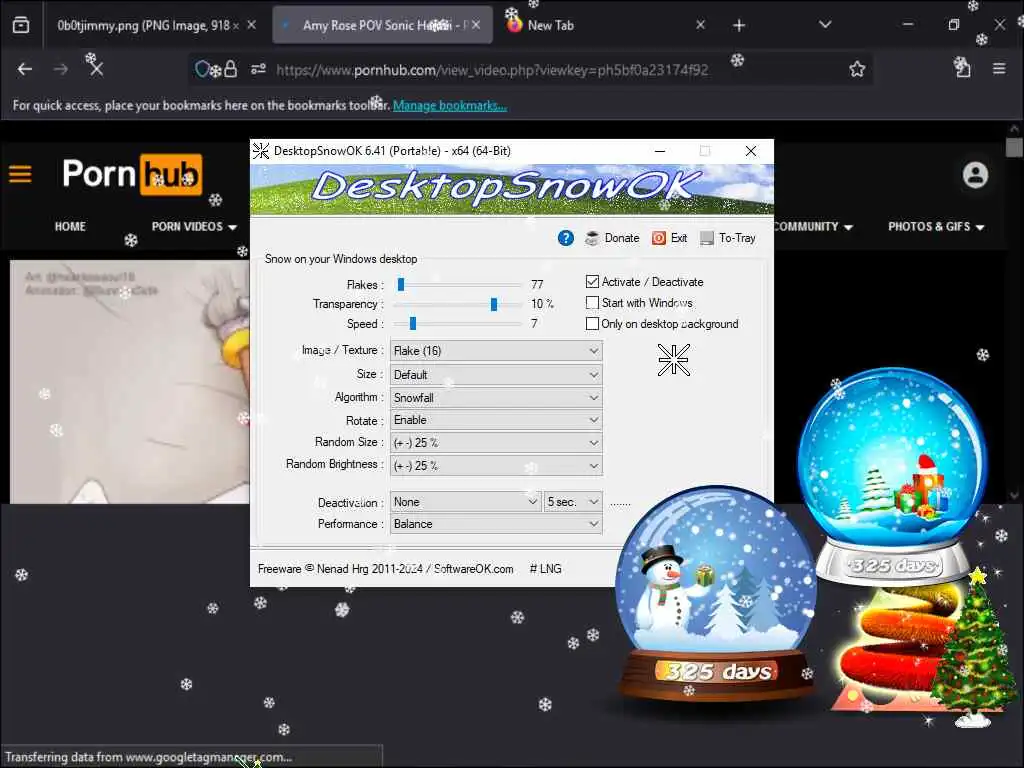Open the PHOTOS & GIFS navigation menu
The image size is (1024, 768).
tap(936, 227)
